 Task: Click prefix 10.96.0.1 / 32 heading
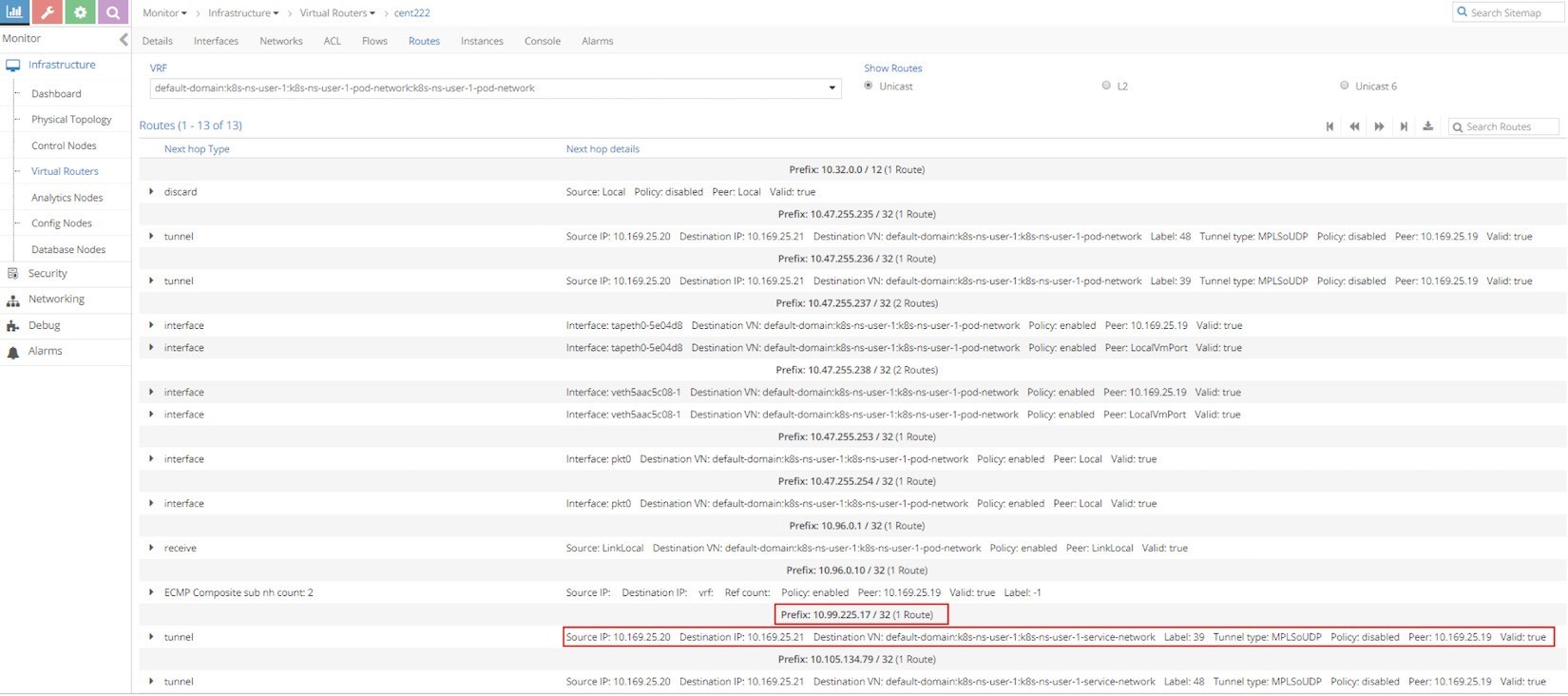point(857,526)
